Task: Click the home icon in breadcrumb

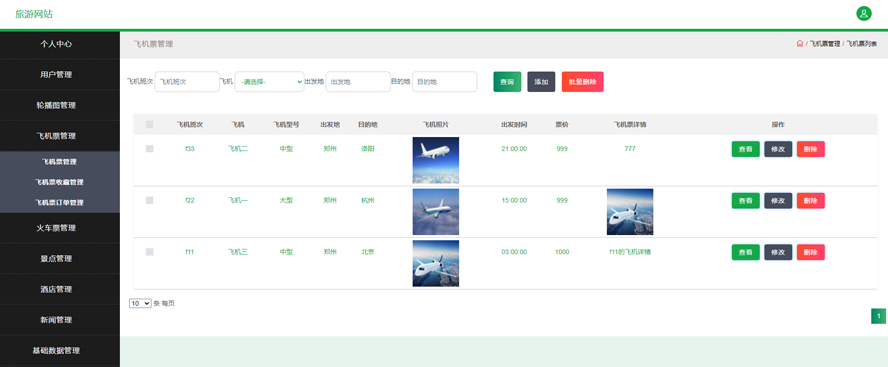Action: [x=800, y=44]
